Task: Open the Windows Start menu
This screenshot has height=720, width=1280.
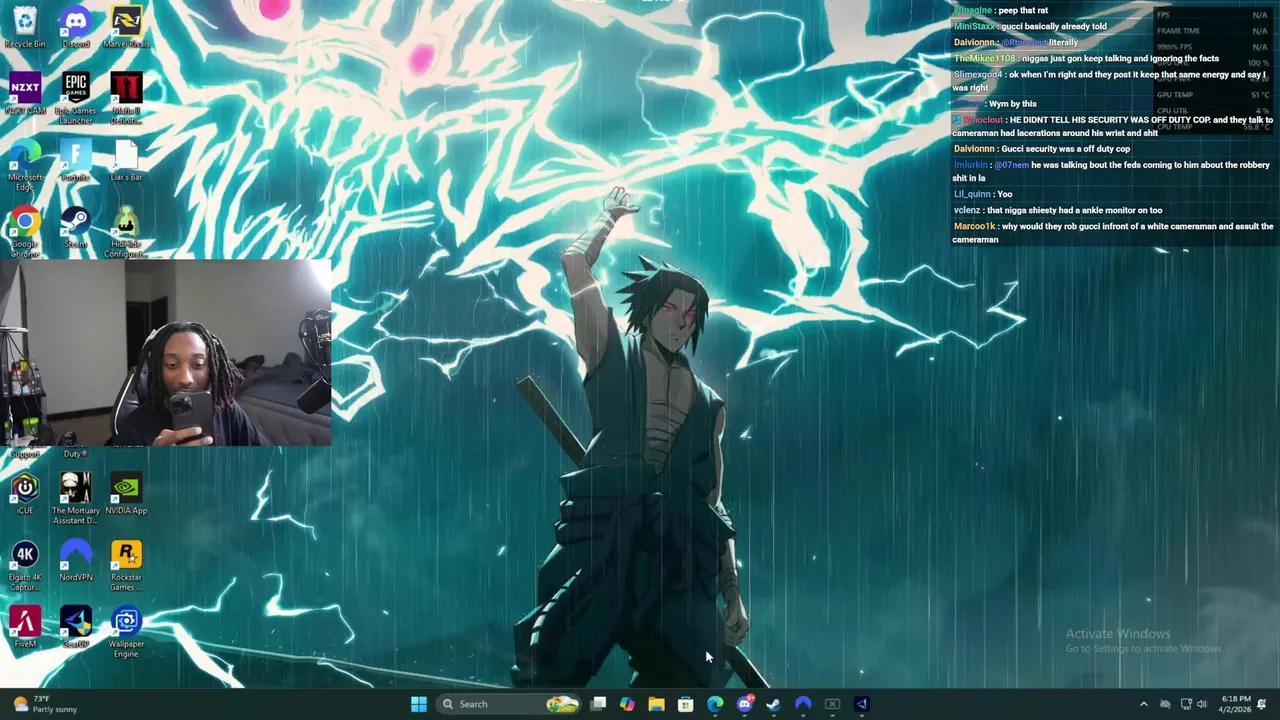Action: tap(419, 704)
